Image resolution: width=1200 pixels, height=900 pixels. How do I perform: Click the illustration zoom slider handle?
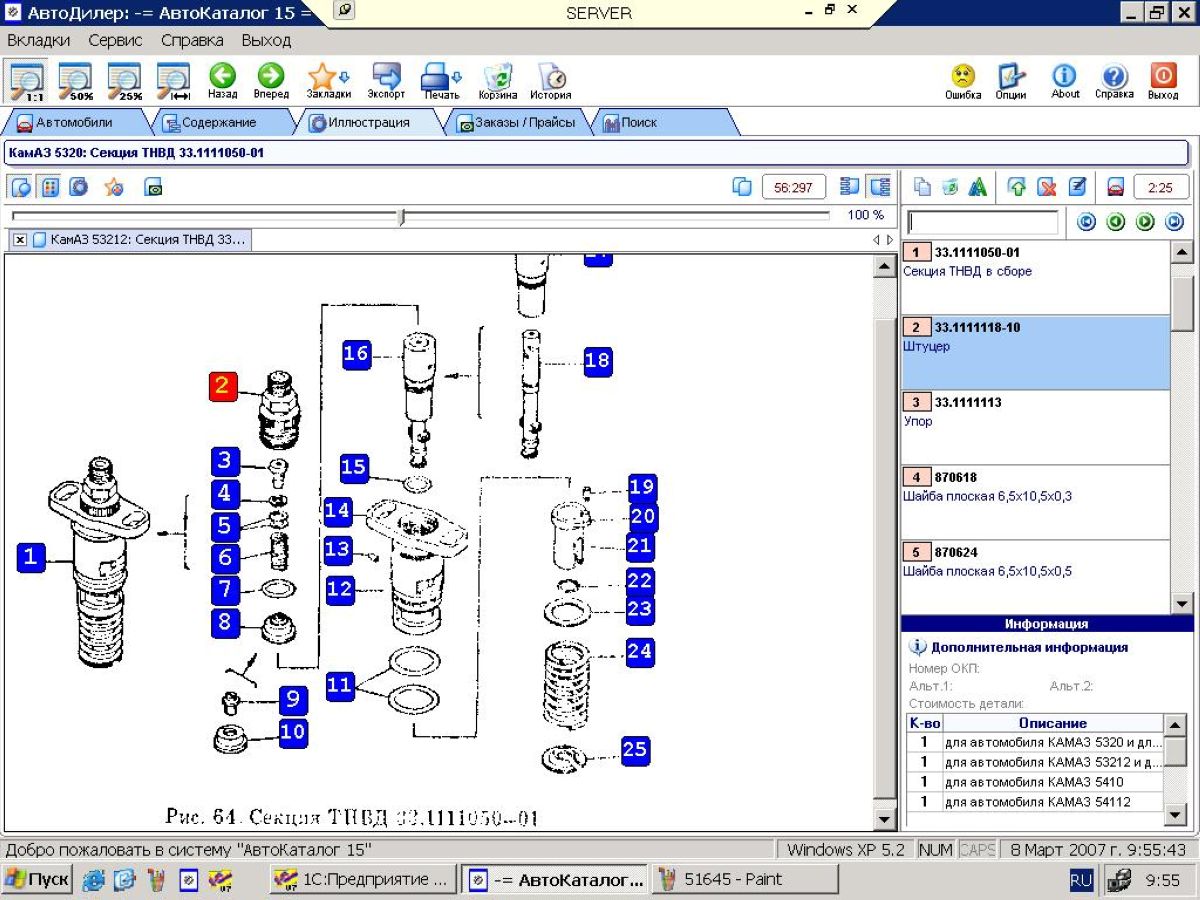401,216
